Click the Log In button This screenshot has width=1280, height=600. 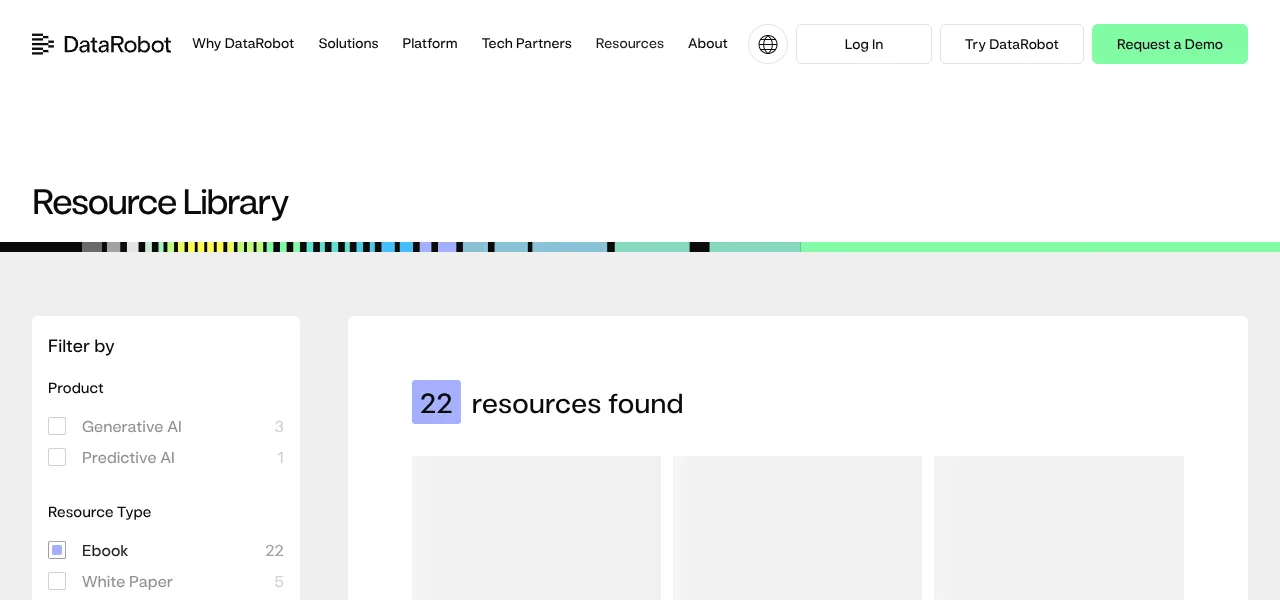[x=864, y=44]
